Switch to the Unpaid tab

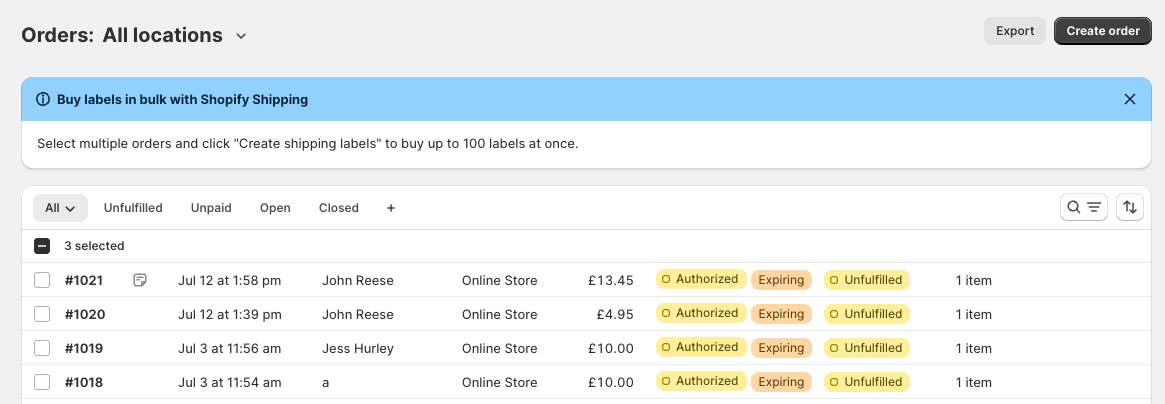[x=211, y=208]
